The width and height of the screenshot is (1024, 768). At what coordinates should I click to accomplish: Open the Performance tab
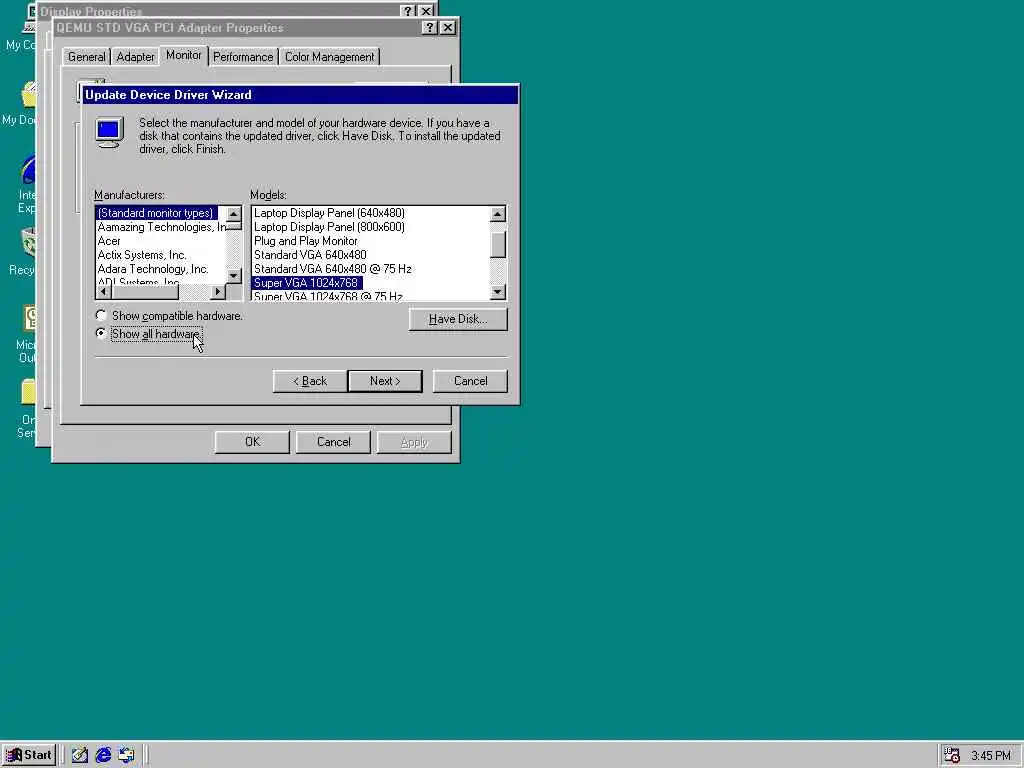click(243, 57)
